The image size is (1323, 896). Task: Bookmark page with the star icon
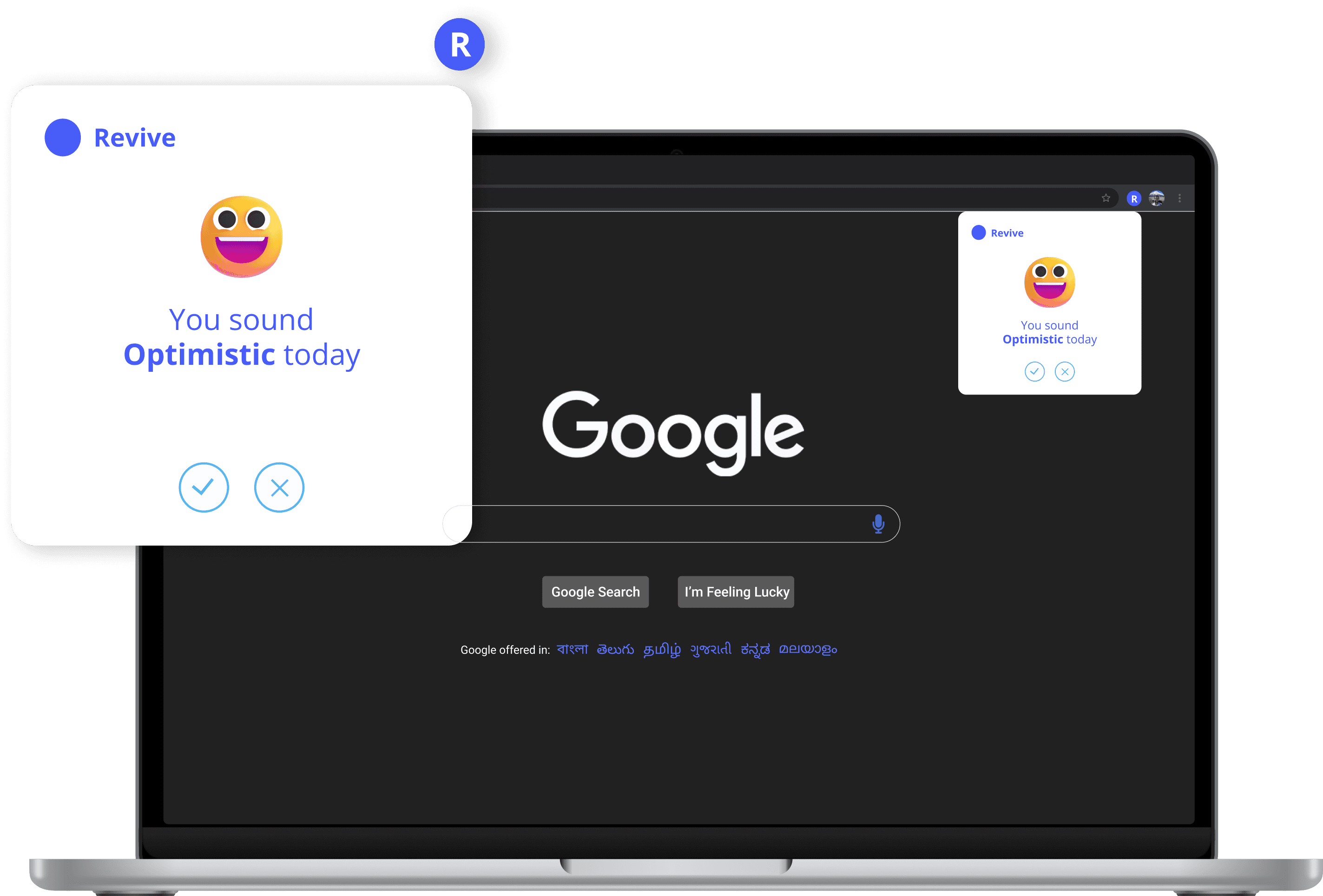click(1106, 198)
